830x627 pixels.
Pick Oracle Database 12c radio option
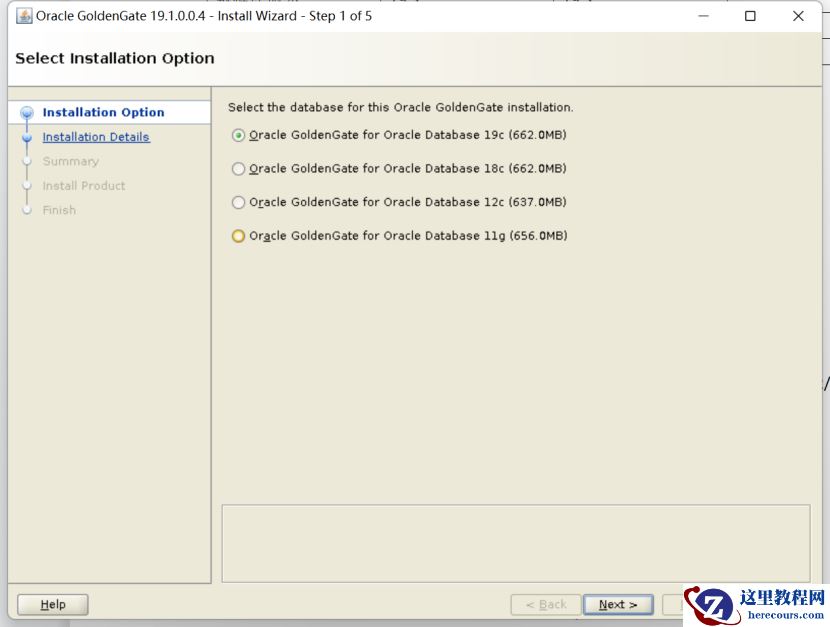238,202
